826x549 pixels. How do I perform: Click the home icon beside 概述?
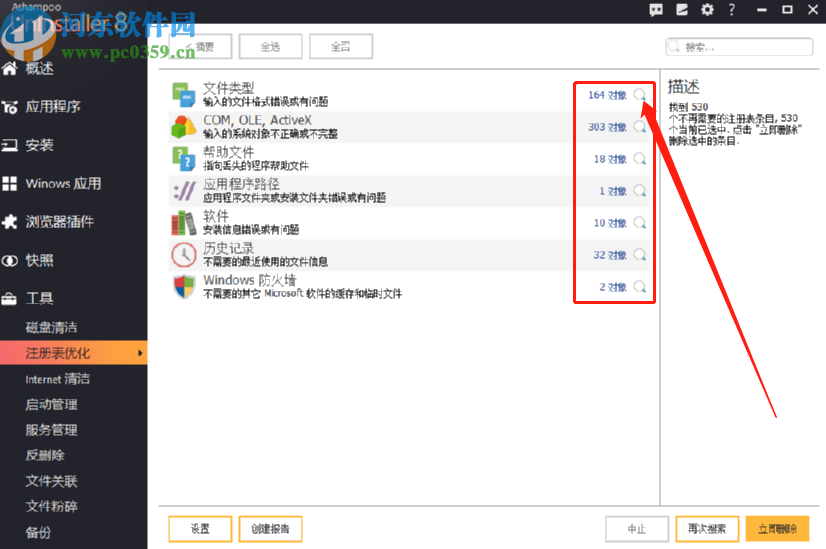click(x=9, y=68)
